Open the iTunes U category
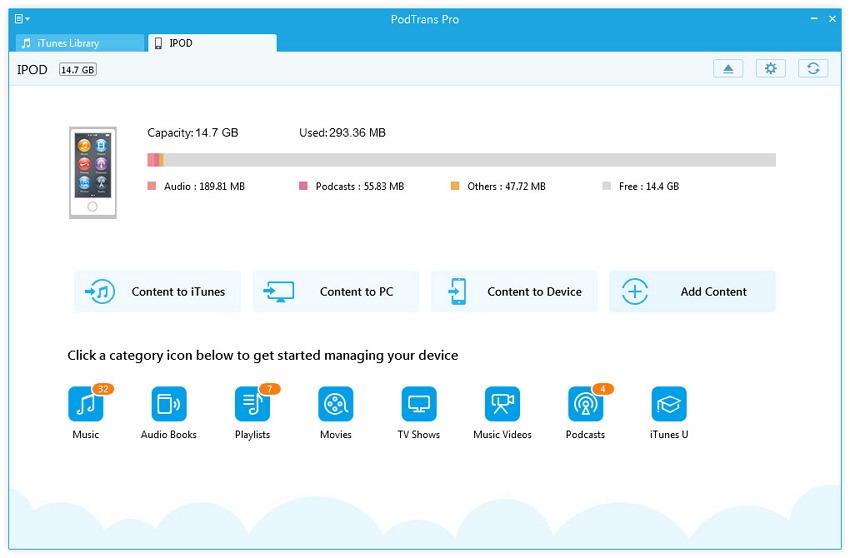This screenshot has width=850, height=558. 669,404
